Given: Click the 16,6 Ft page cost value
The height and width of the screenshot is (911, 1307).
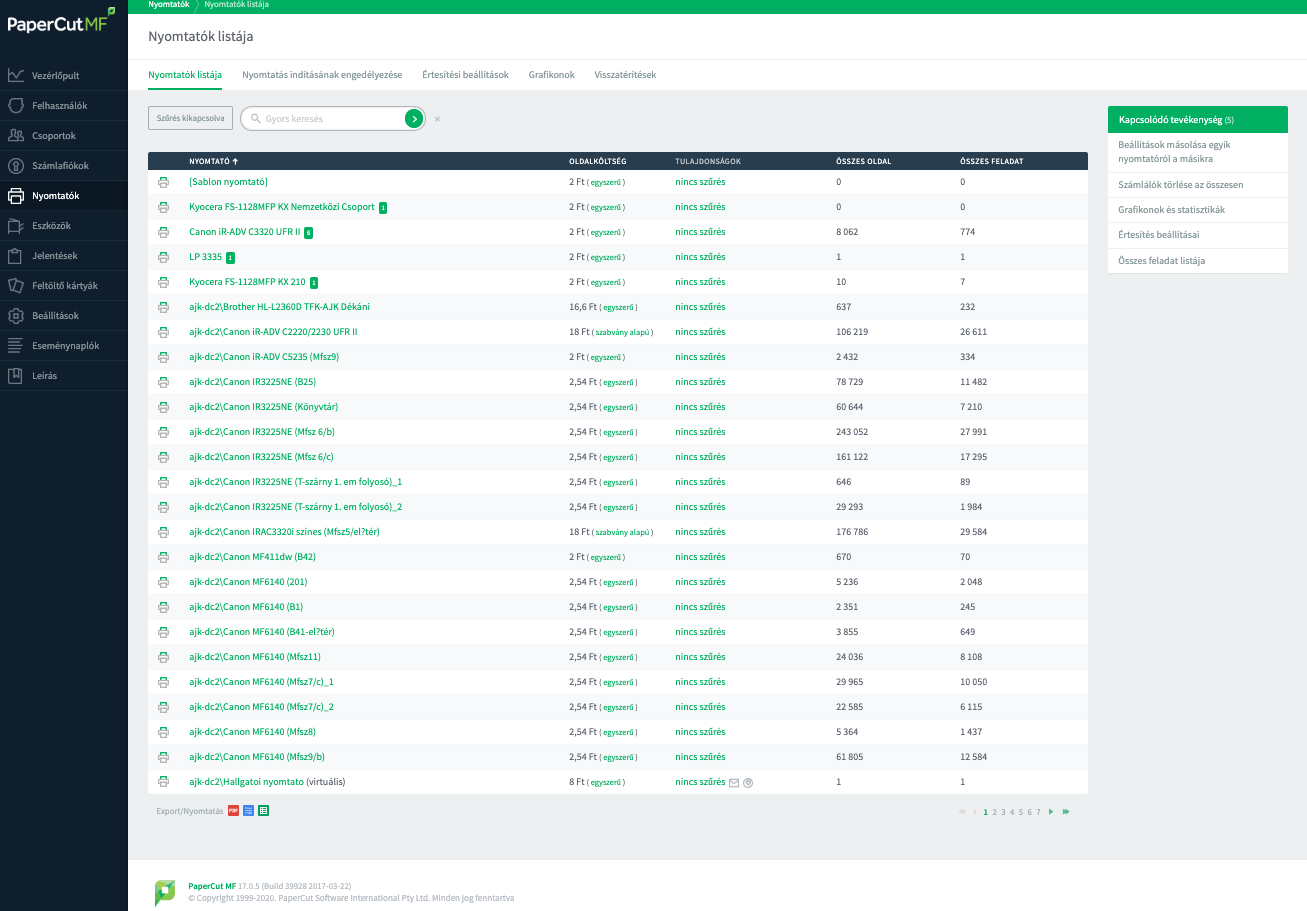Looking at the screenshot, I should coord(583,307).
